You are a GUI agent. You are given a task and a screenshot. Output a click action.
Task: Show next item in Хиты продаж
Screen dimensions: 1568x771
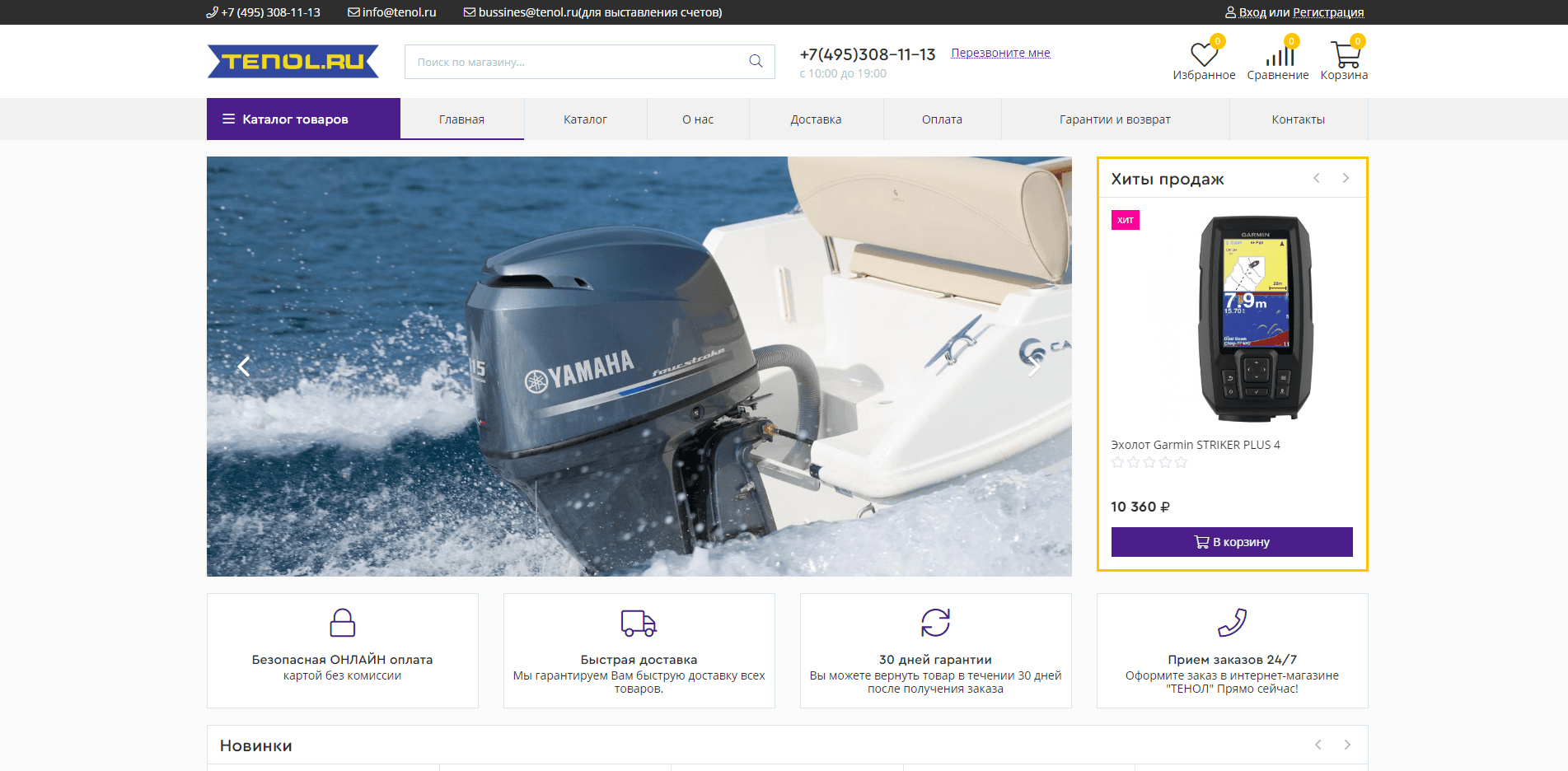pos(1346,179)
